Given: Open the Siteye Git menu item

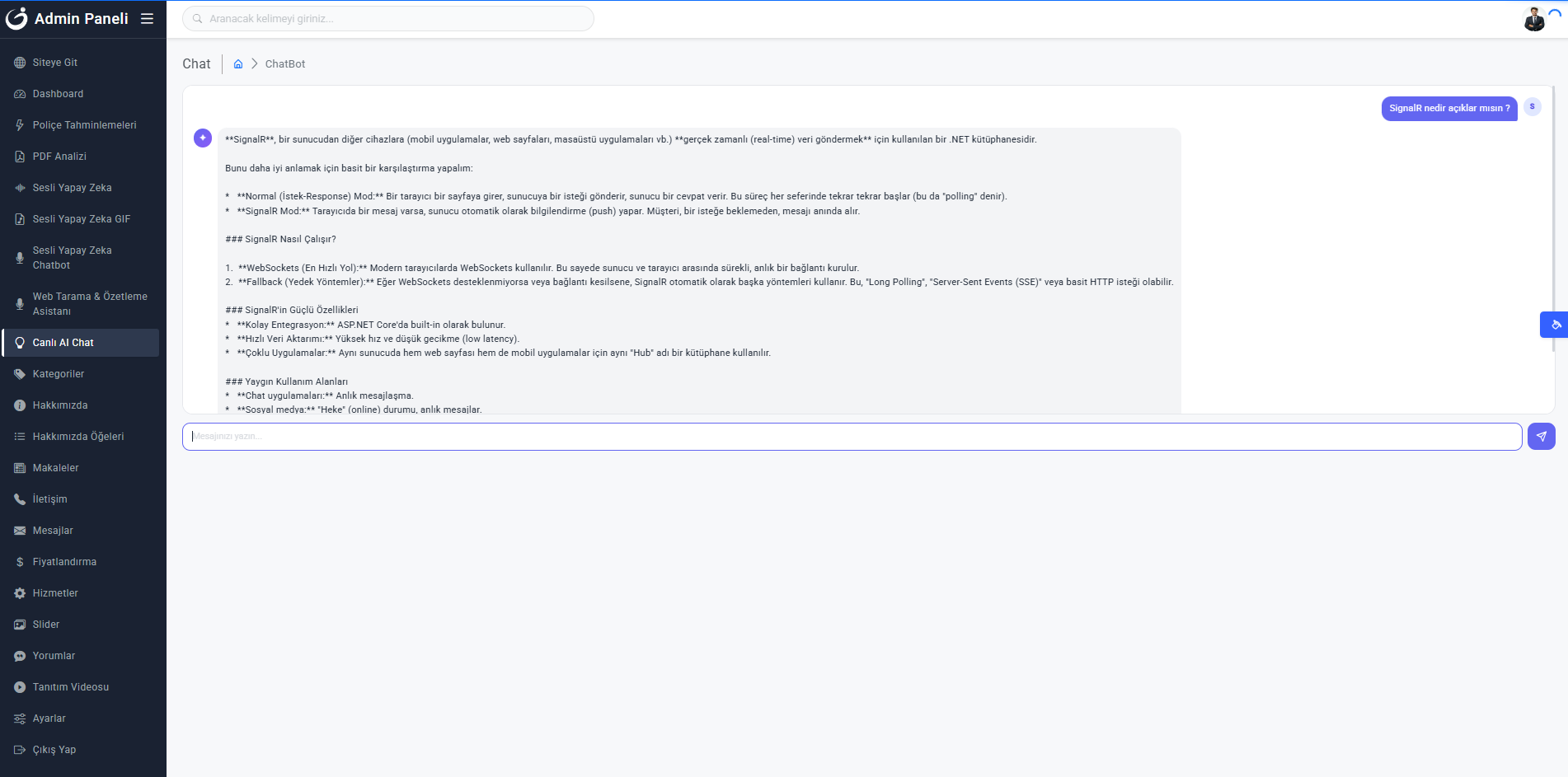Looking at the screenshot, I should pos(81,63).
